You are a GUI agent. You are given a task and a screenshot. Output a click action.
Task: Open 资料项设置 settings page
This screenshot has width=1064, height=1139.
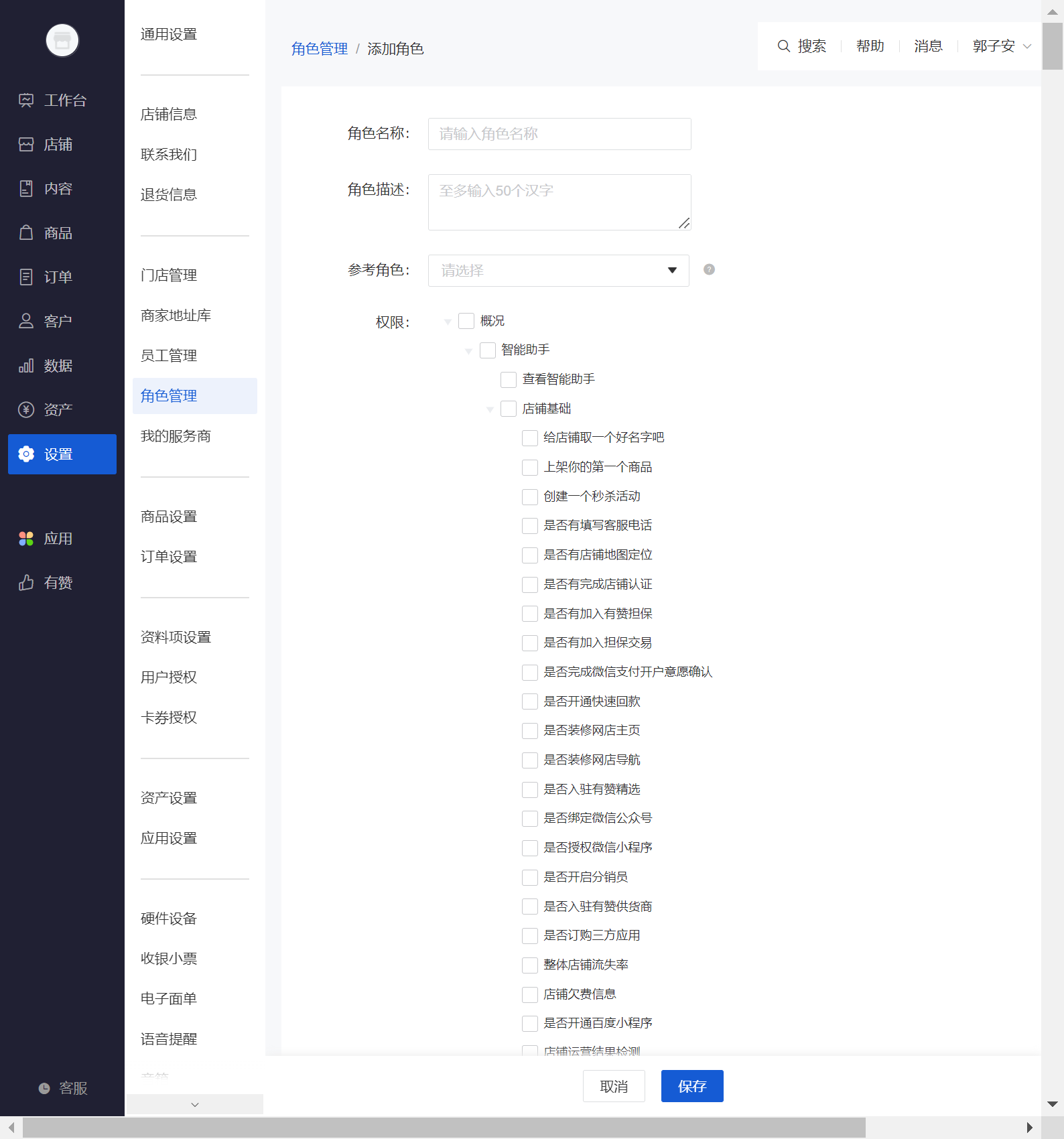pyautogui.click(x=176, y=637)
